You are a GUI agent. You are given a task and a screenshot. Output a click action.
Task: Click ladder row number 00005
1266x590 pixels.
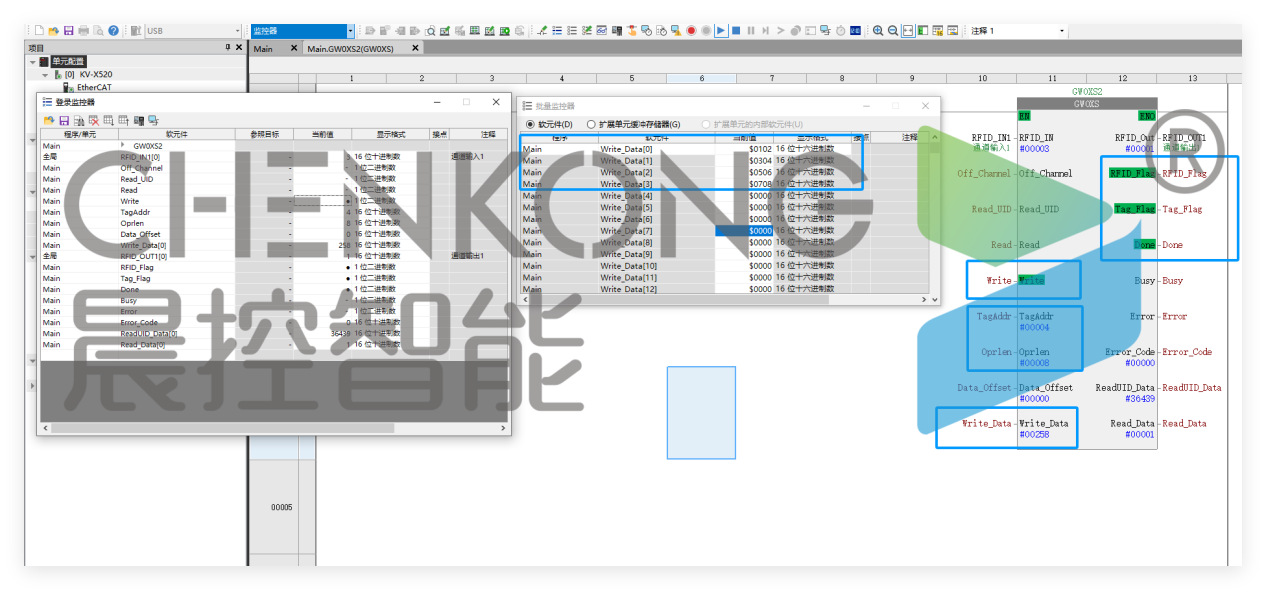[x=282, y=508]
